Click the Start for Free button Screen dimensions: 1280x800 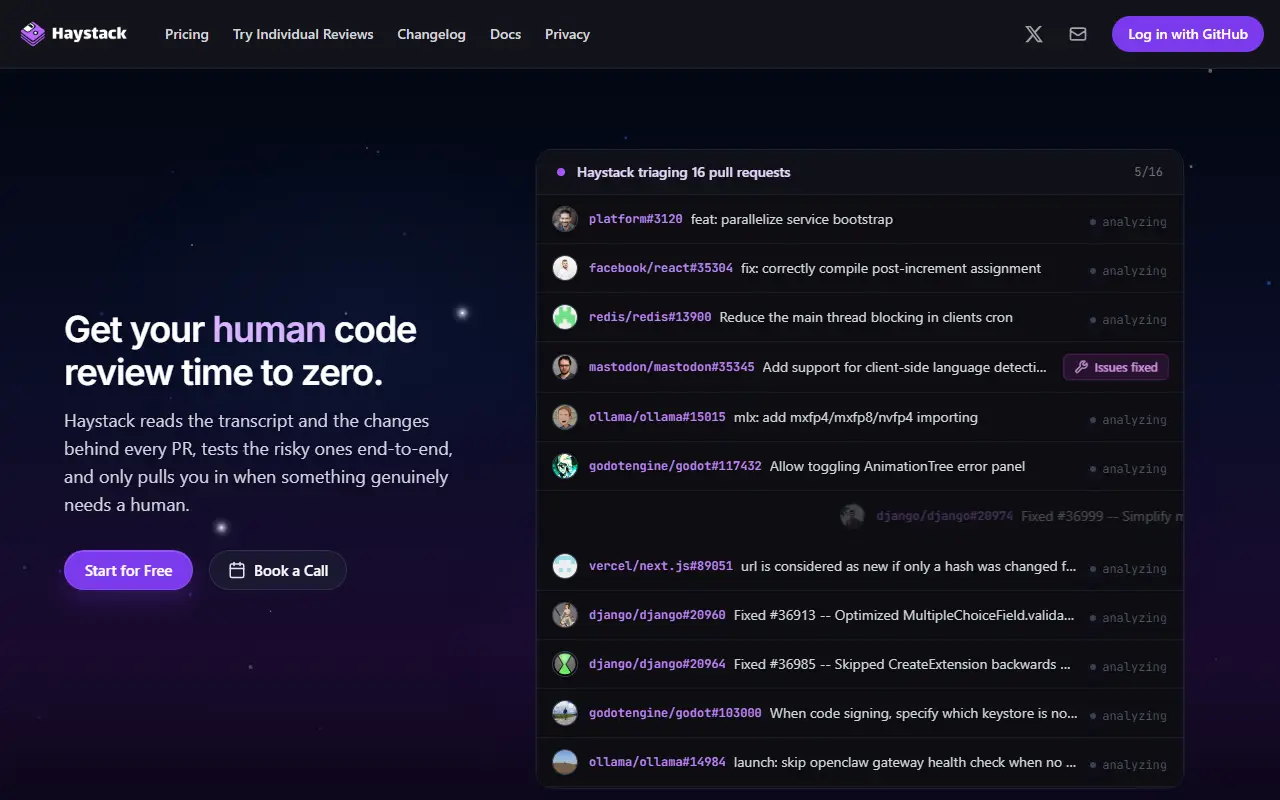click(x=128, y=570)
